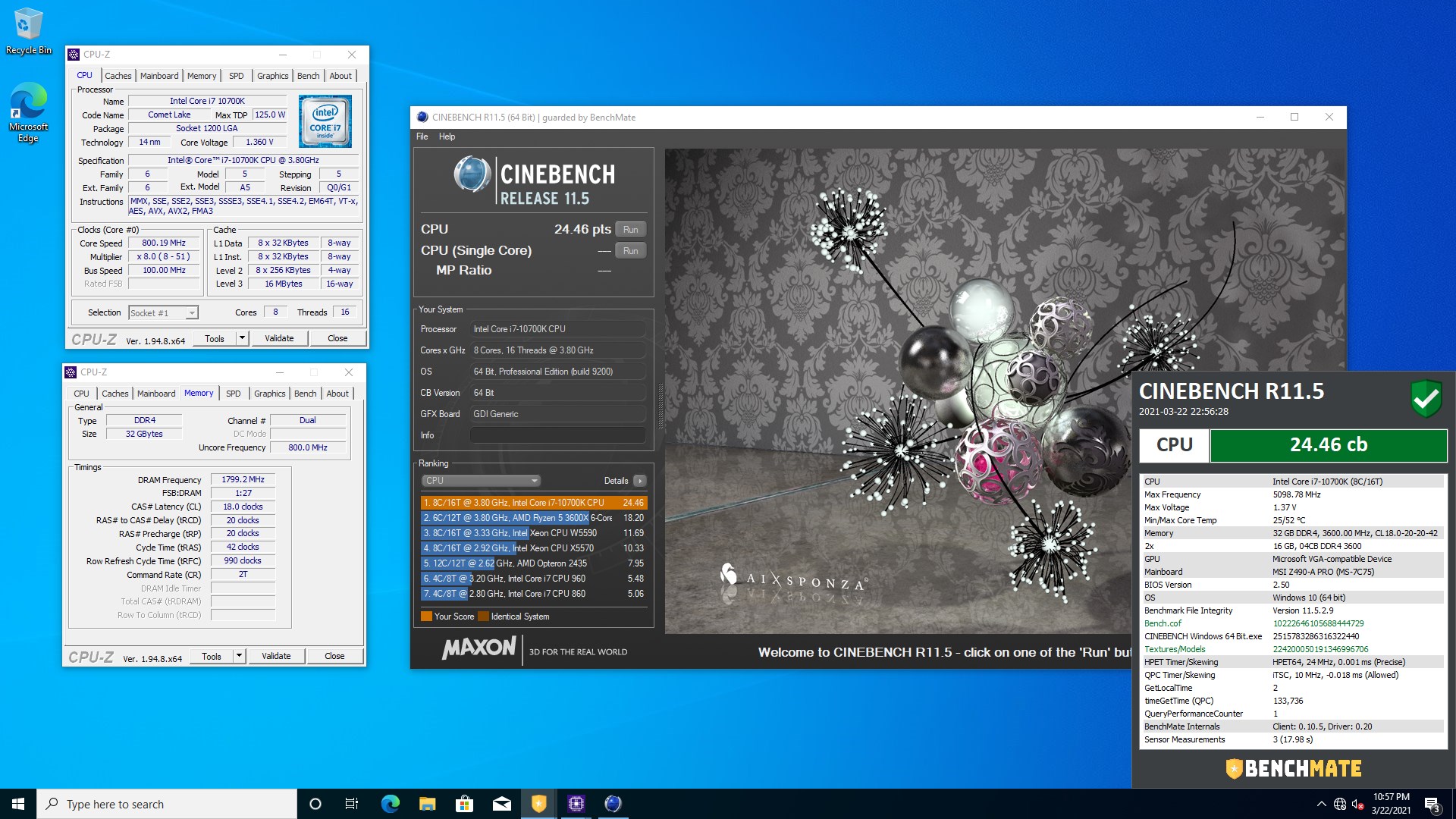Select ranking row Intel Xeon CPU W5590
Screen dimensions: 1456x819
534,533
